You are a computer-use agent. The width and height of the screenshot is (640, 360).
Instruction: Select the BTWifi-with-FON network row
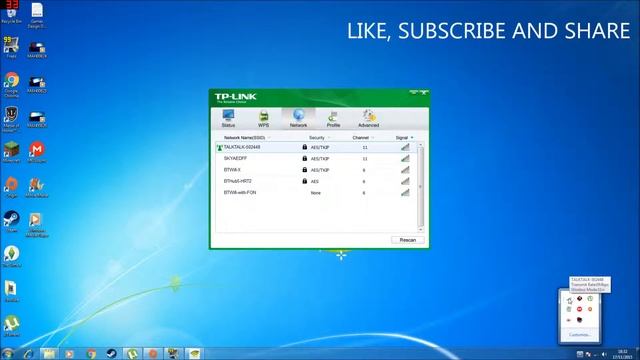[316, 193]
